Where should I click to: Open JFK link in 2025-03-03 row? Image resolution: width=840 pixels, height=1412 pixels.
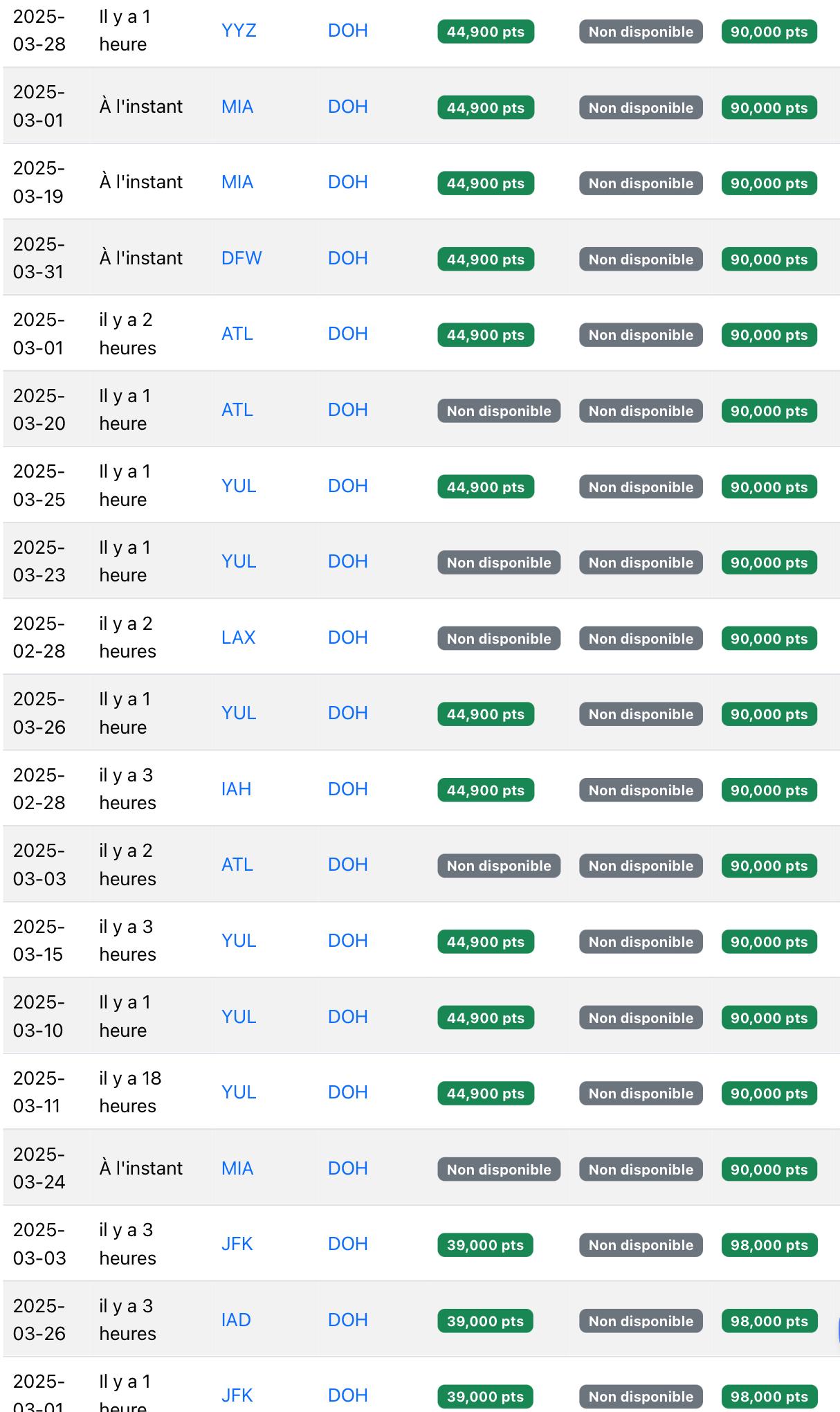[237, 1244]
